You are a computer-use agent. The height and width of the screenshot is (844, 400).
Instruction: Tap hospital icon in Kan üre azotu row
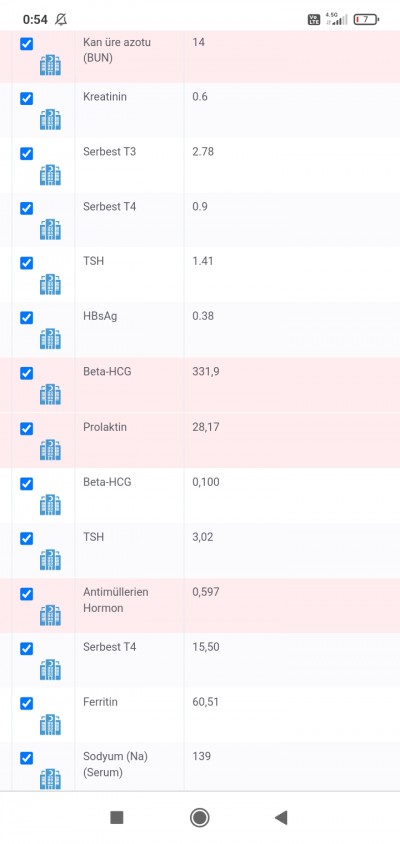50,65
